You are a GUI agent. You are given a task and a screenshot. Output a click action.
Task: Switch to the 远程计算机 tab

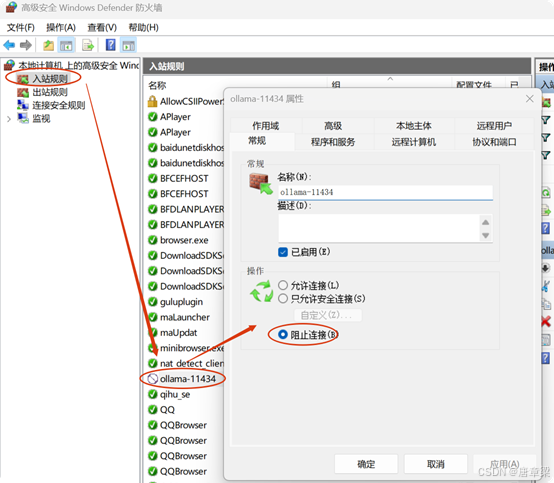(413, 142)
